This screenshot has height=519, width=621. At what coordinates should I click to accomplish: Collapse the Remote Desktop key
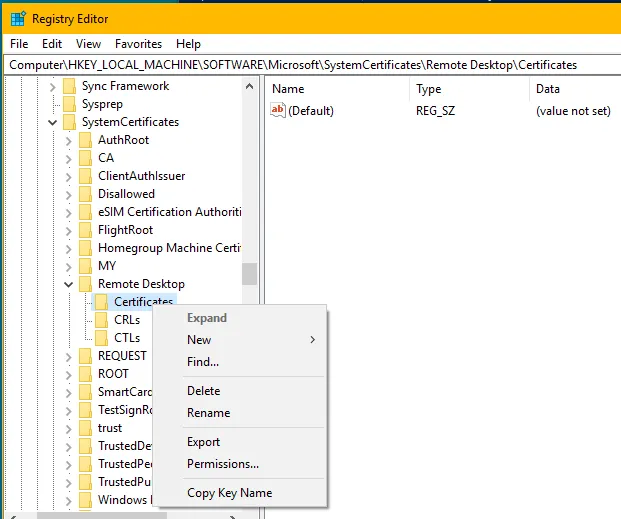(68, 284)
